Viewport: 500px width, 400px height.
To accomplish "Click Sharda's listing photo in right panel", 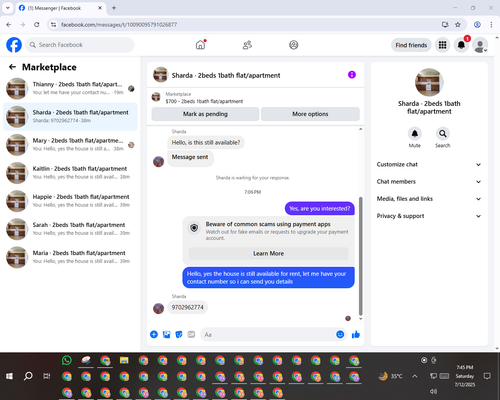I will click(429, 82).
